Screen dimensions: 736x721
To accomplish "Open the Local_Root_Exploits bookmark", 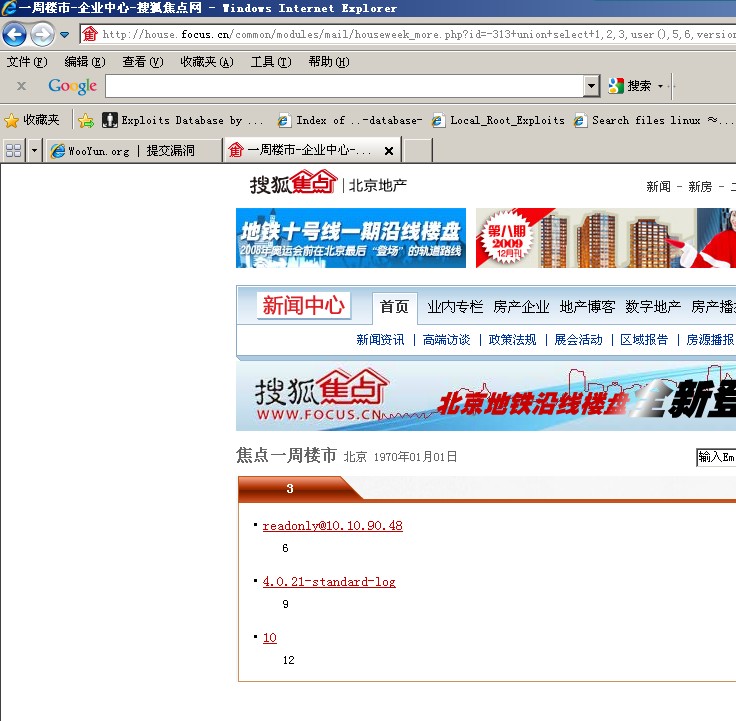I will 498,121.
